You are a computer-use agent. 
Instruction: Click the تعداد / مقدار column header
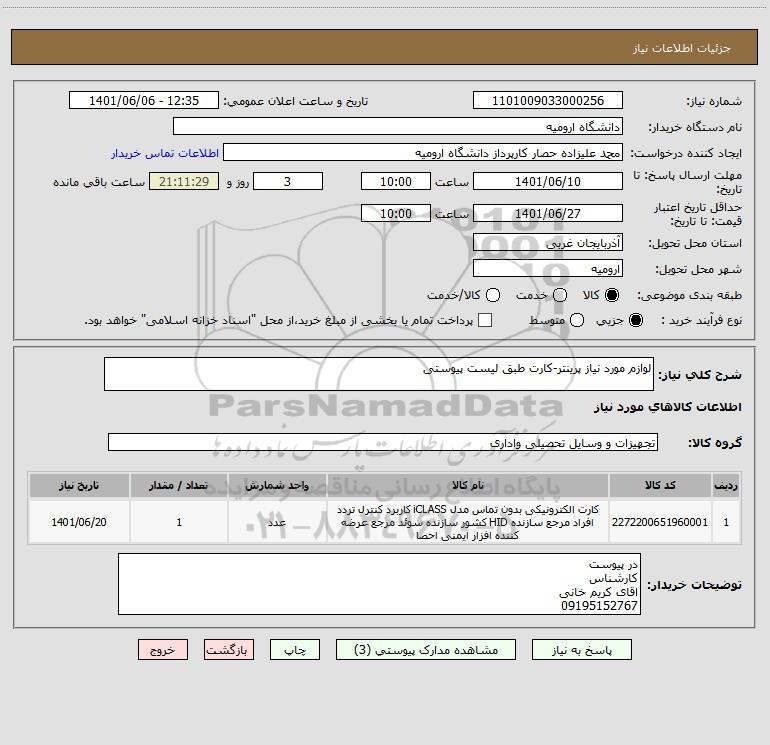[179, 485]
